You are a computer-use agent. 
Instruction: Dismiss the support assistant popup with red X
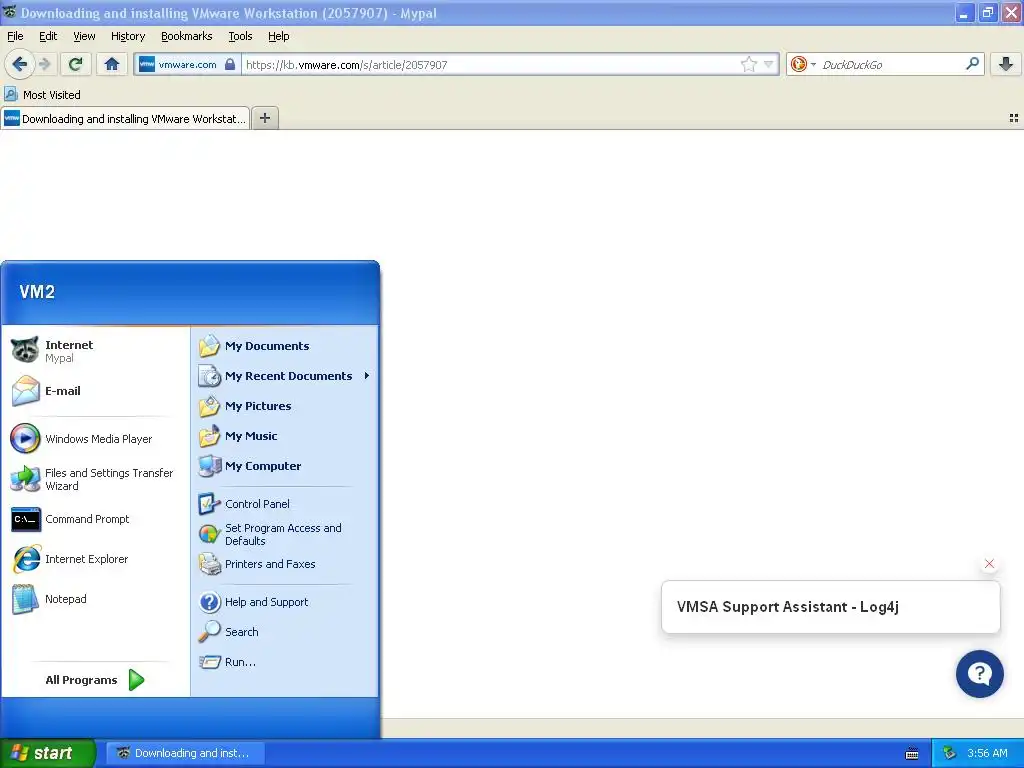[x=989, y=564]
